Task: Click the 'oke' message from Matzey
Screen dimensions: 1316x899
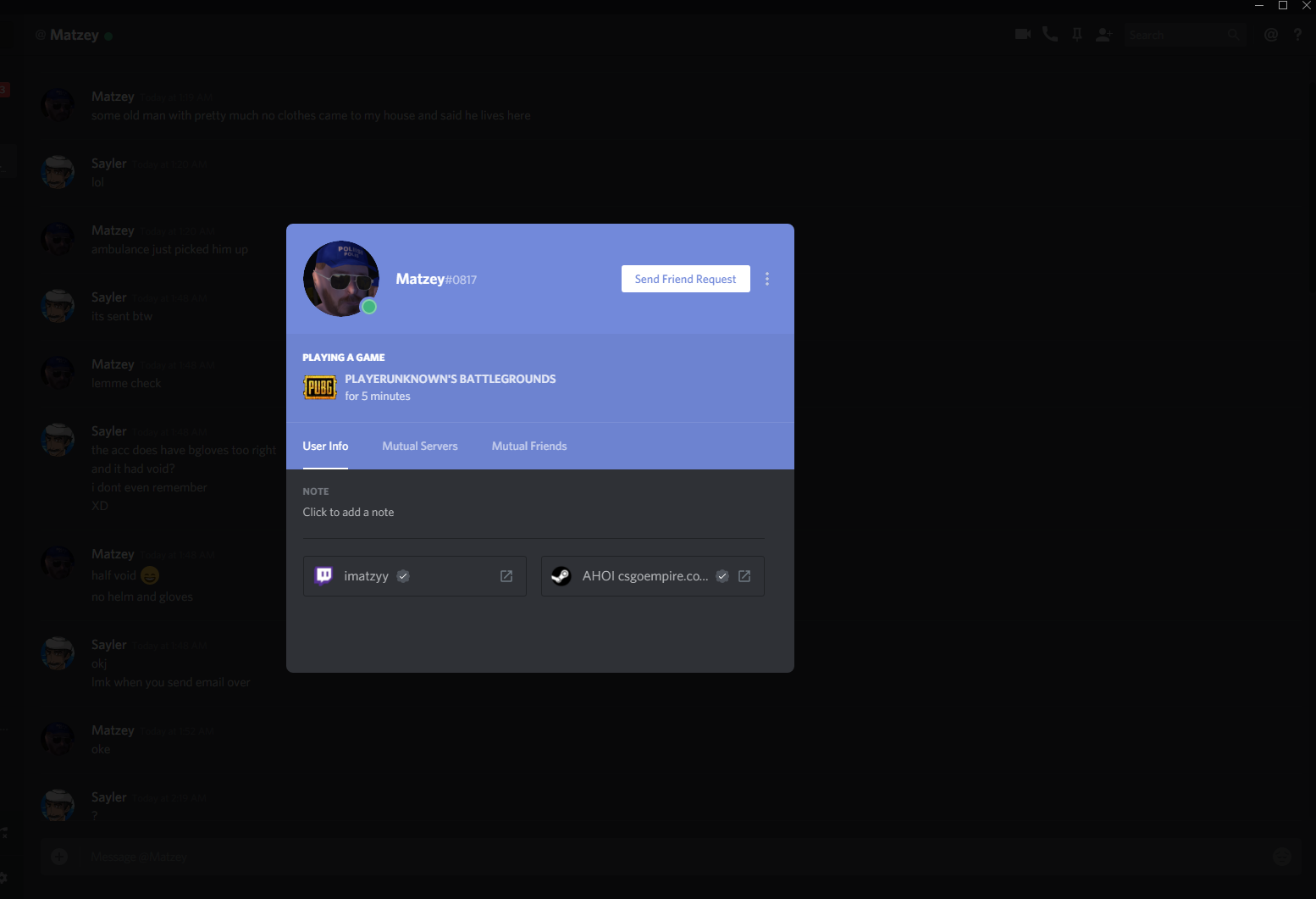Action: 101,749
